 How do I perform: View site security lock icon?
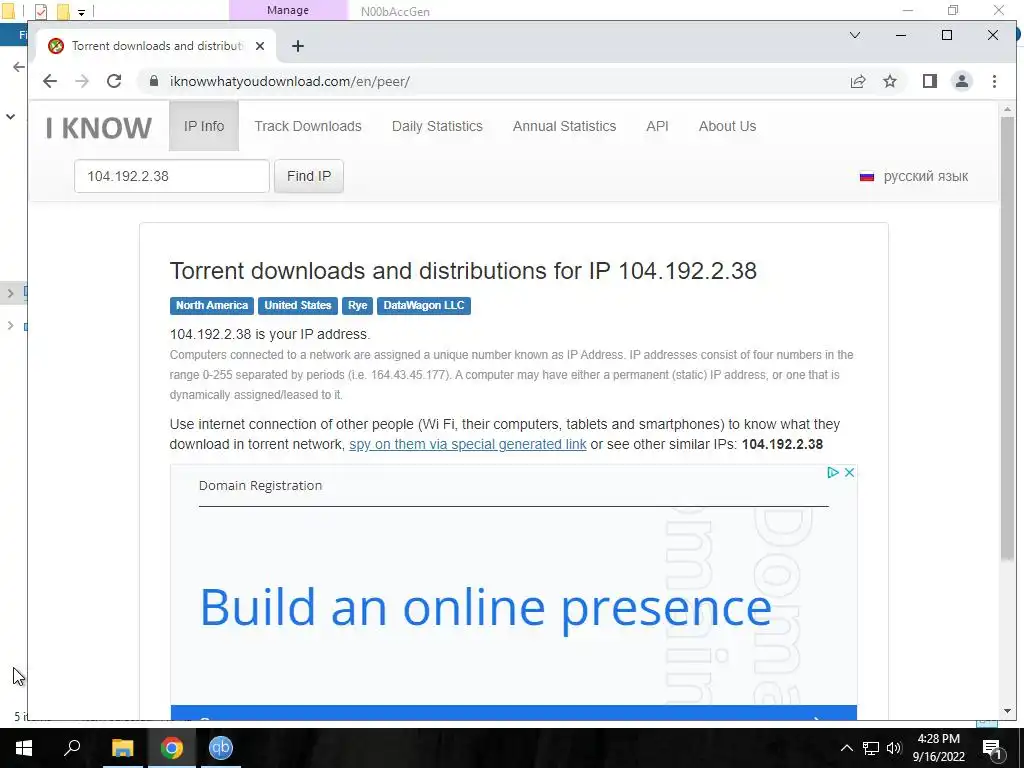pos(154,81)
